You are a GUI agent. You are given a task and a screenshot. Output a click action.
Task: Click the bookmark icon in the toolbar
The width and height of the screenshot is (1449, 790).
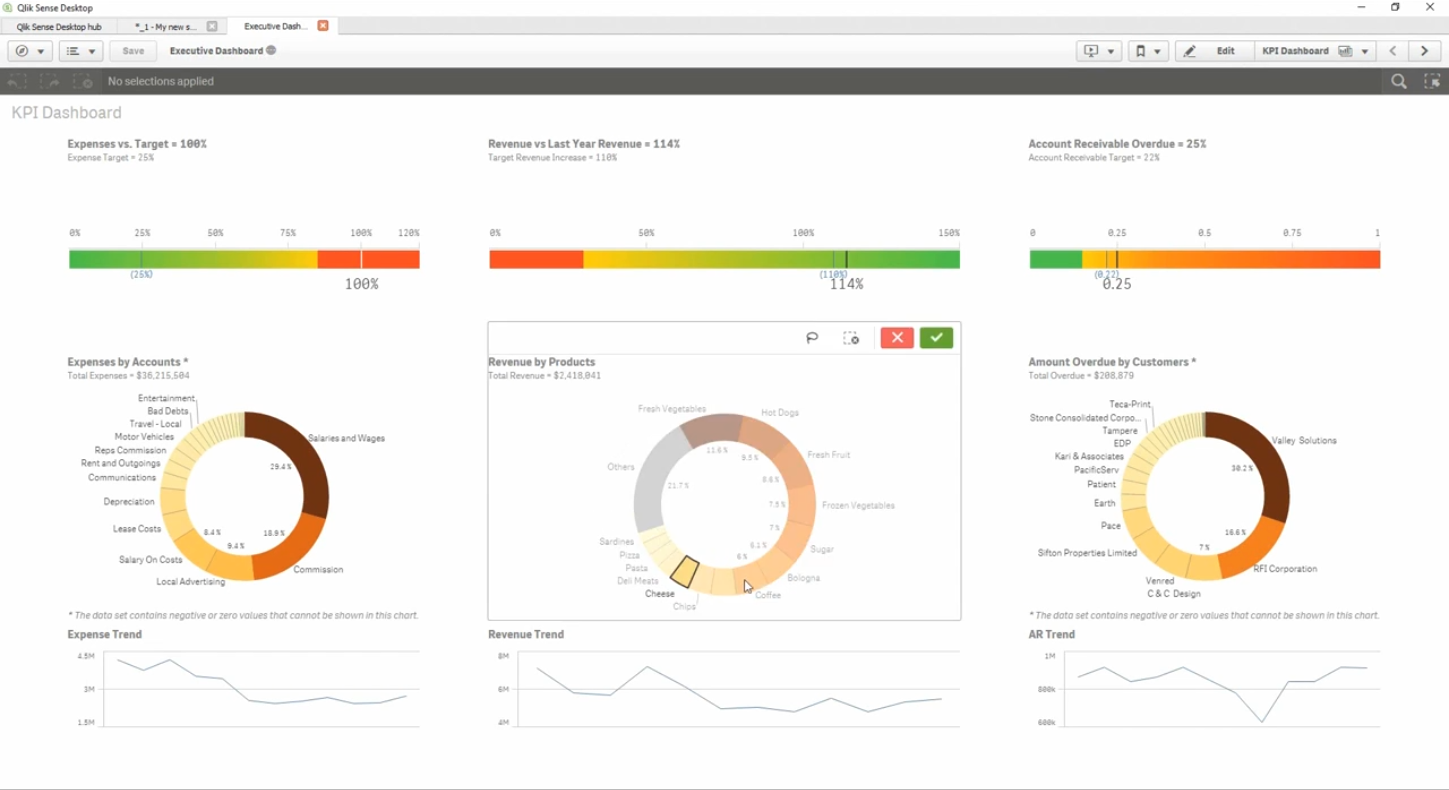point(1142,50)
